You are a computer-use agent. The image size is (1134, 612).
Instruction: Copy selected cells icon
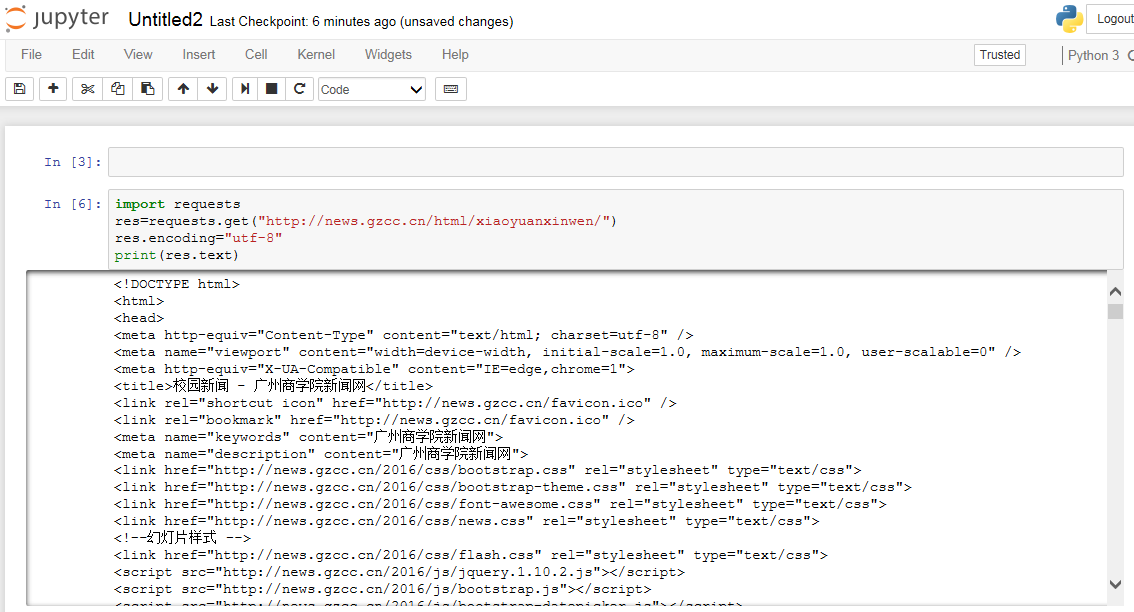pyautogui.click(x=117, y=89)
